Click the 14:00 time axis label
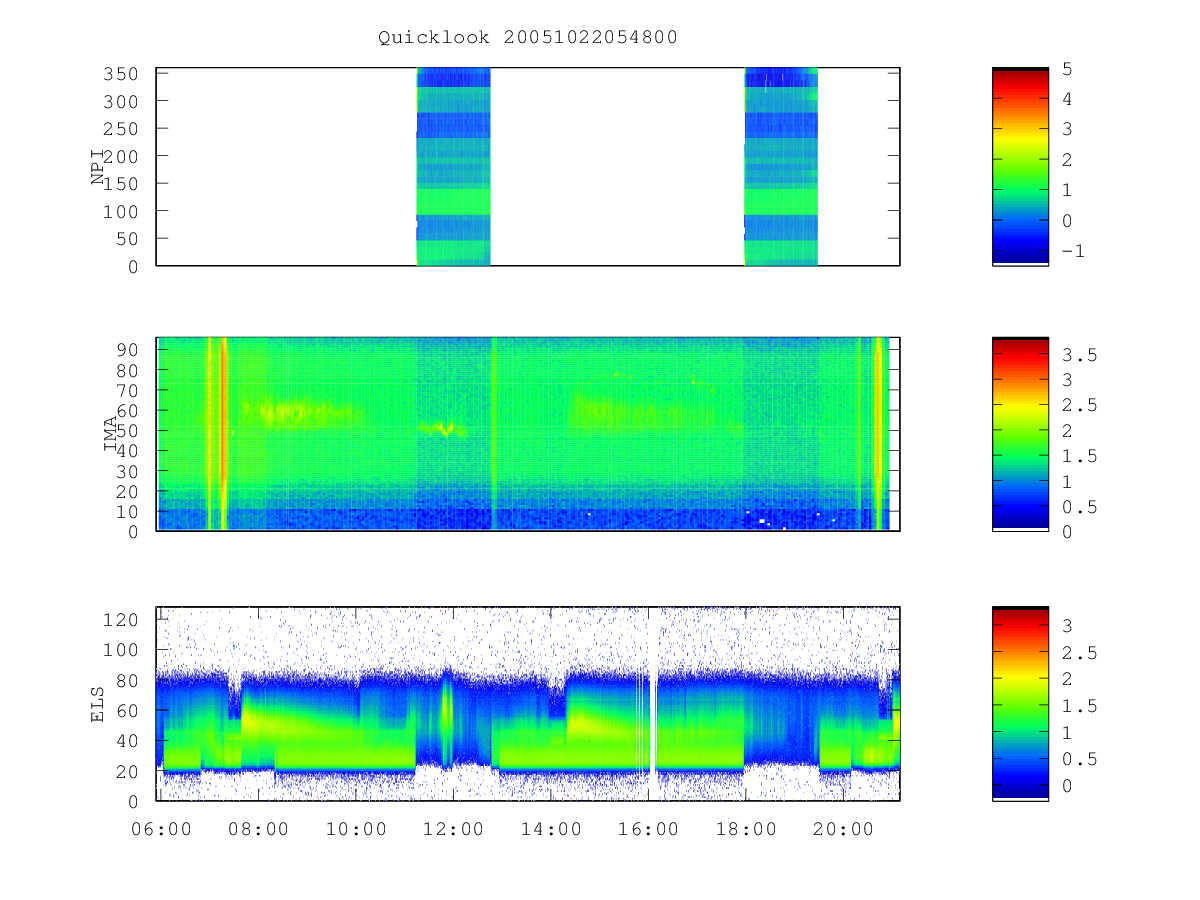This screenshot has height=900, width=1200. pyautogui.click(x=552, y=829)
